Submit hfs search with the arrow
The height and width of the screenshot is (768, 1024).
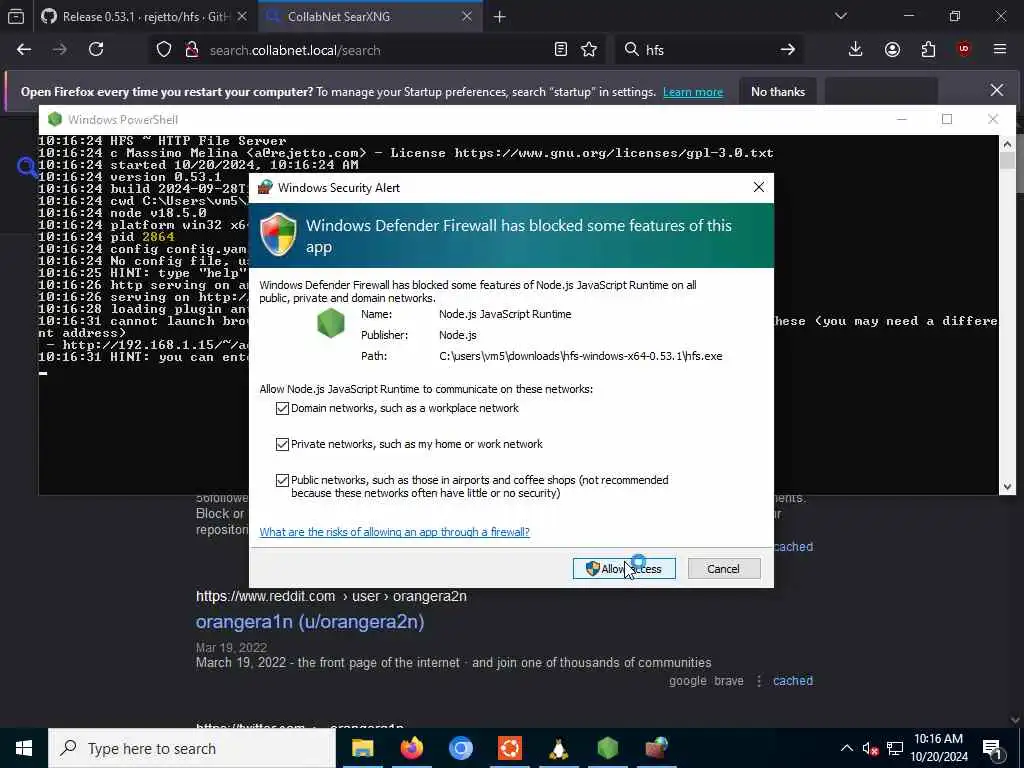click(x=788, y=50)
